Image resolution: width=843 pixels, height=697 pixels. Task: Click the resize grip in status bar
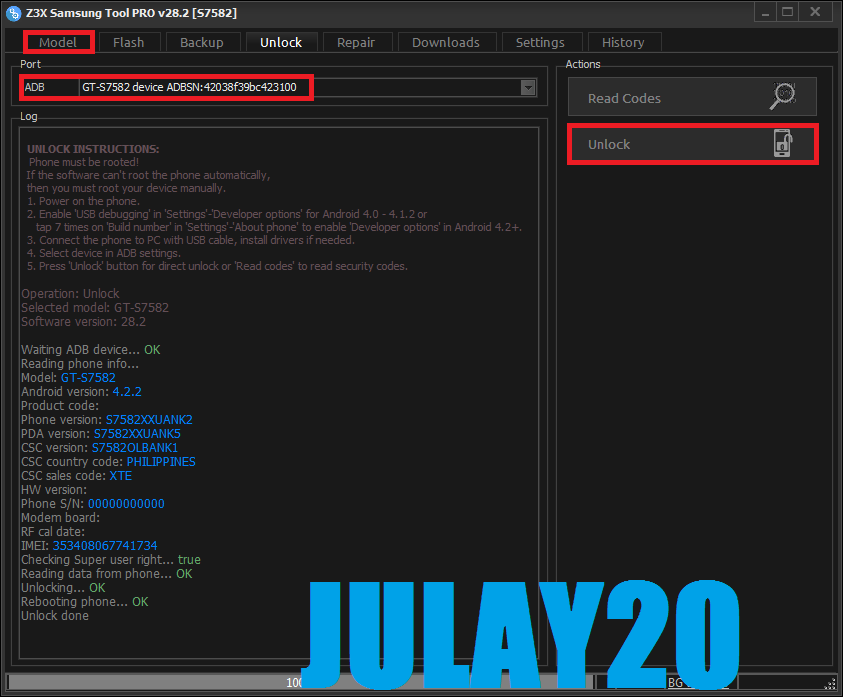point(830,683)
